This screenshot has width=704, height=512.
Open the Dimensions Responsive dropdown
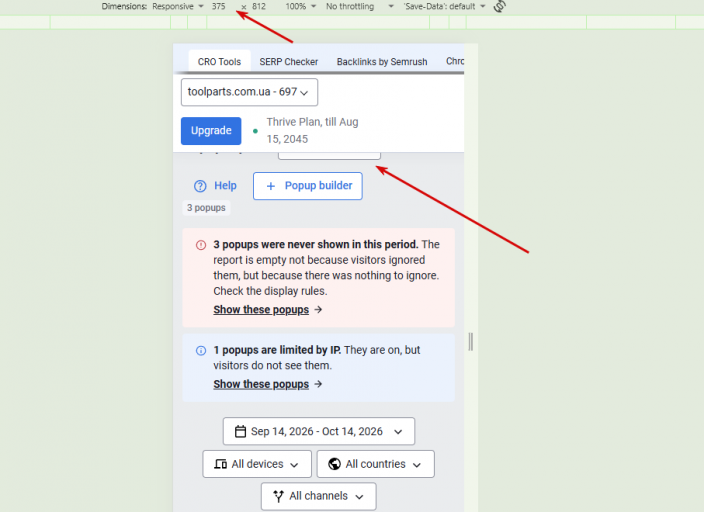click(x=178, y=6)
